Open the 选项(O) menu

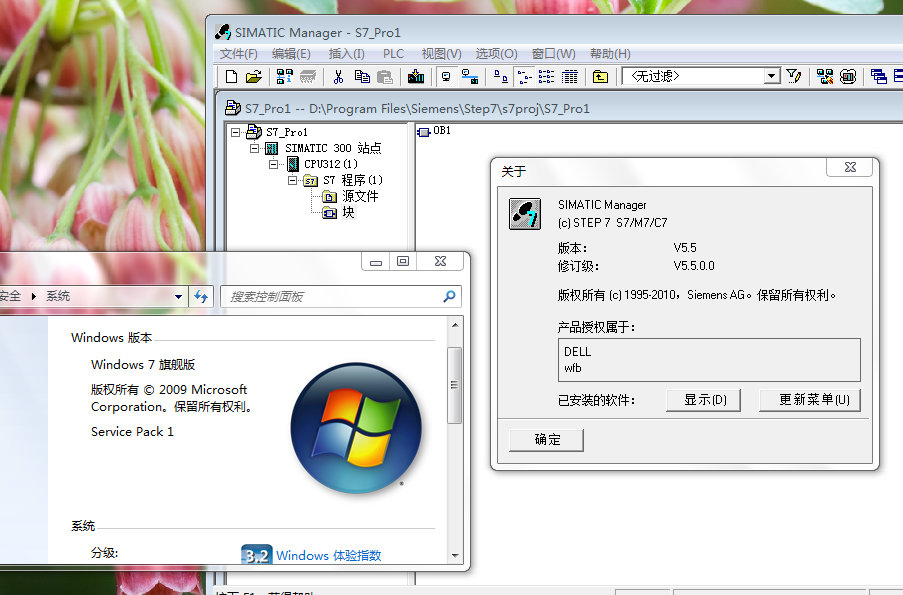(x=496, y=54)
